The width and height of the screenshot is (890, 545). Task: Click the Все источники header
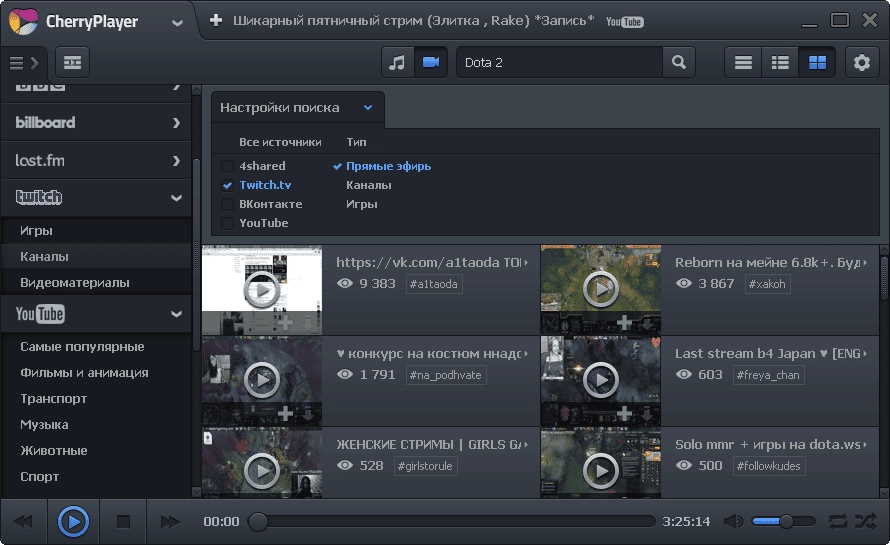[x=280, y=142]
